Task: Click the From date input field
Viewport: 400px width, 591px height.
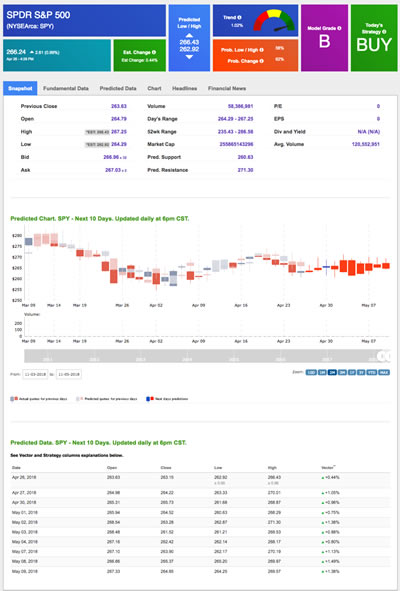Action: point(35,374)
